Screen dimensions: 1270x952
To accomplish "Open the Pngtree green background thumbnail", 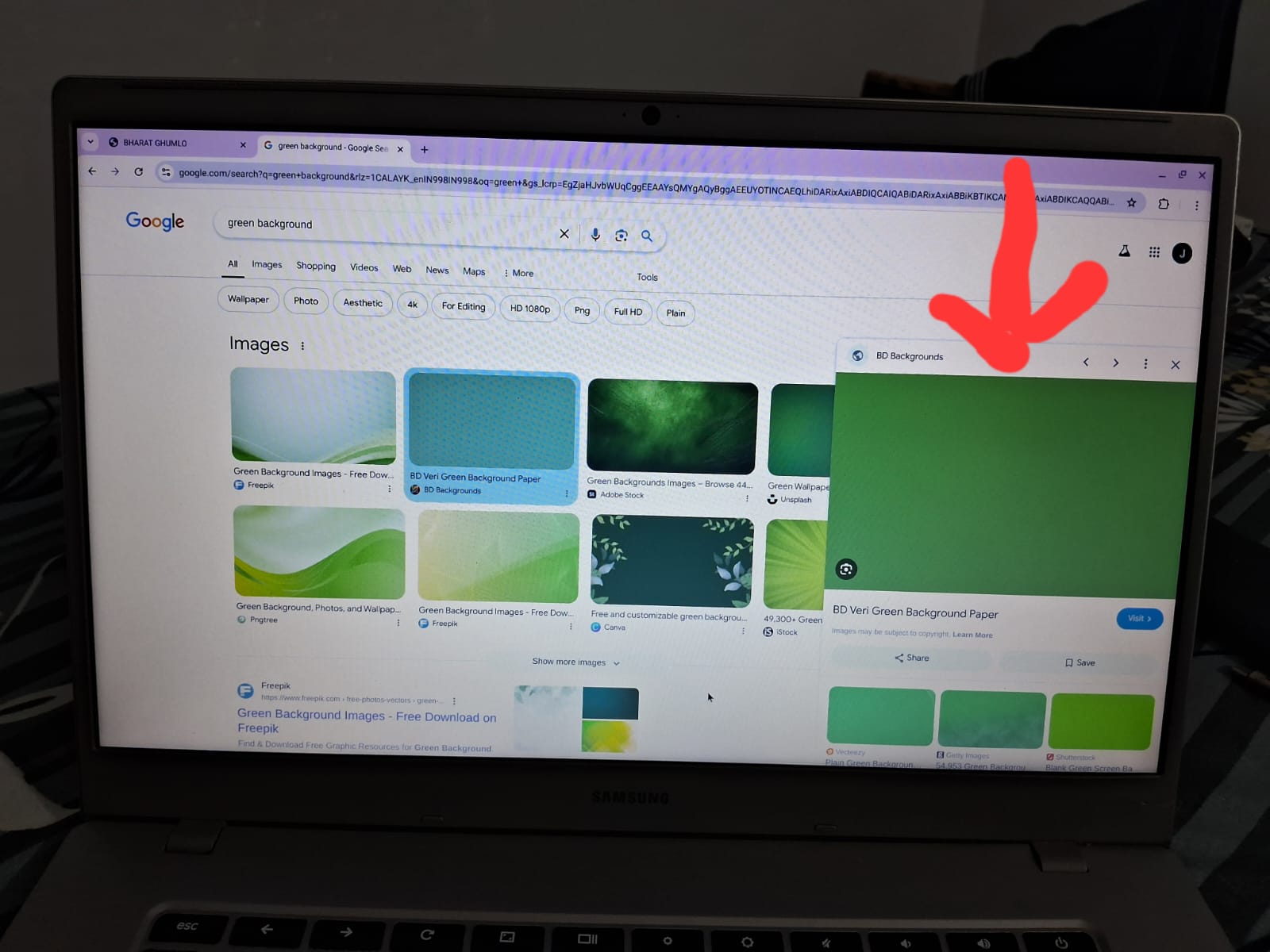I will (x=319, y=552).
